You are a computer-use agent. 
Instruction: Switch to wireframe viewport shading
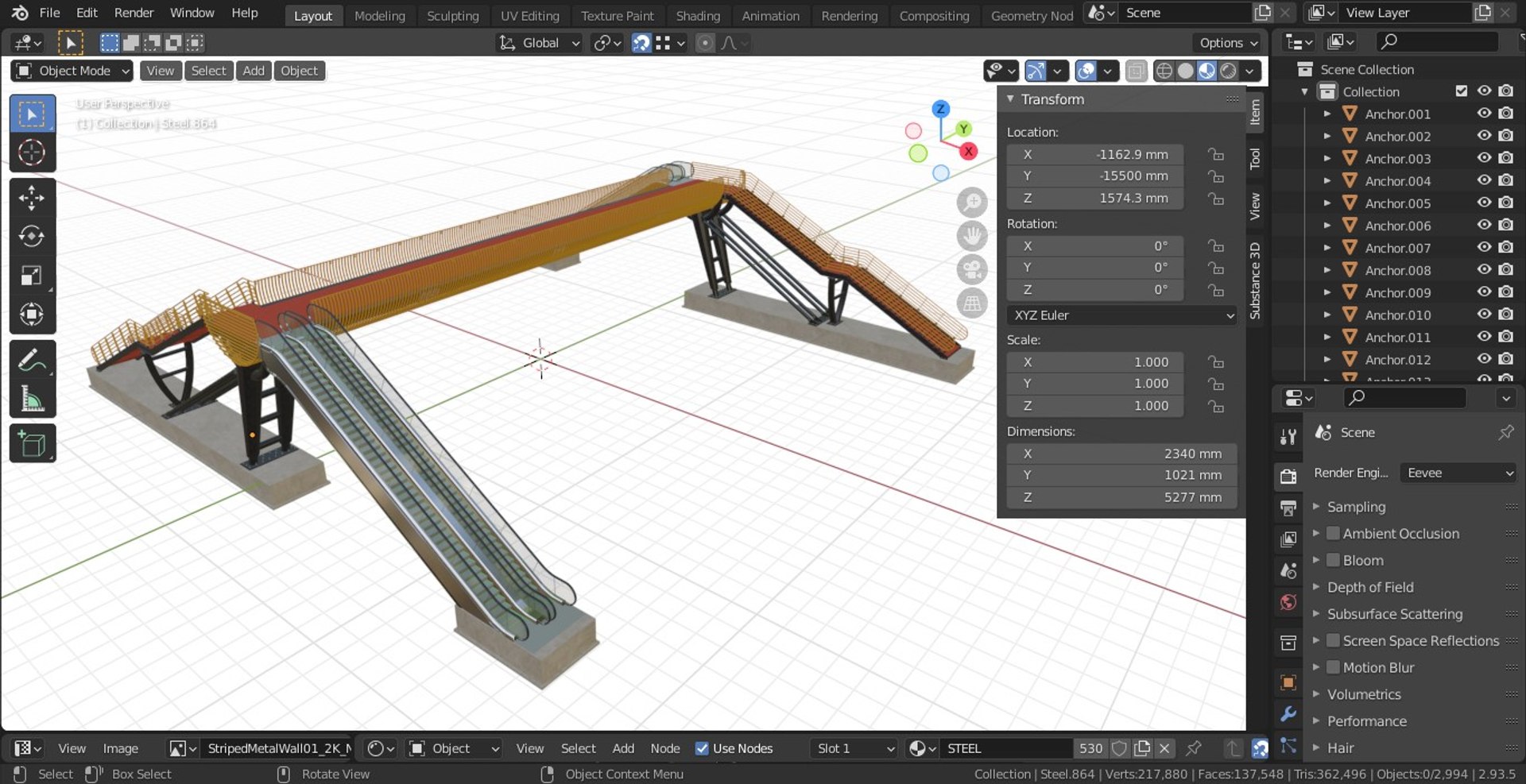[x=1164, y=71]
